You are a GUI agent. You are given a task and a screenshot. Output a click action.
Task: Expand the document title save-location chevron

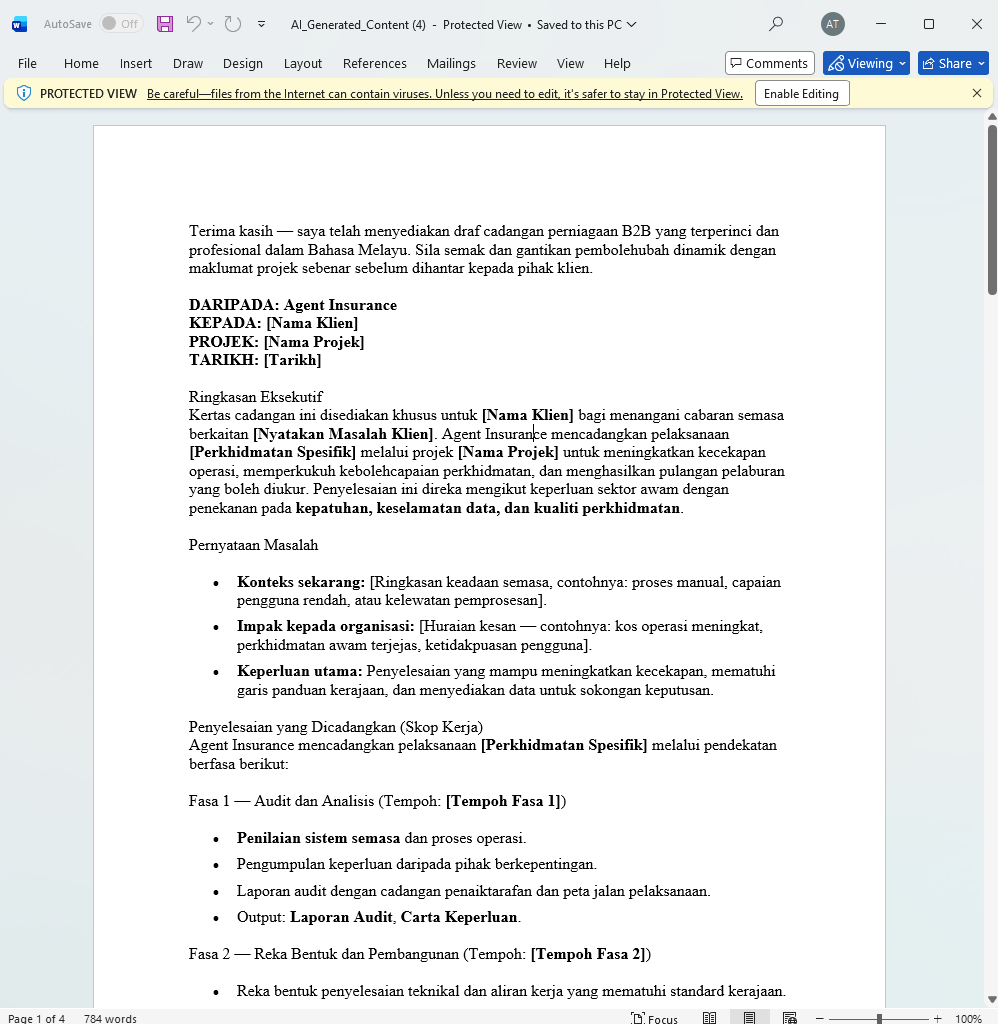tap(632, 25)
